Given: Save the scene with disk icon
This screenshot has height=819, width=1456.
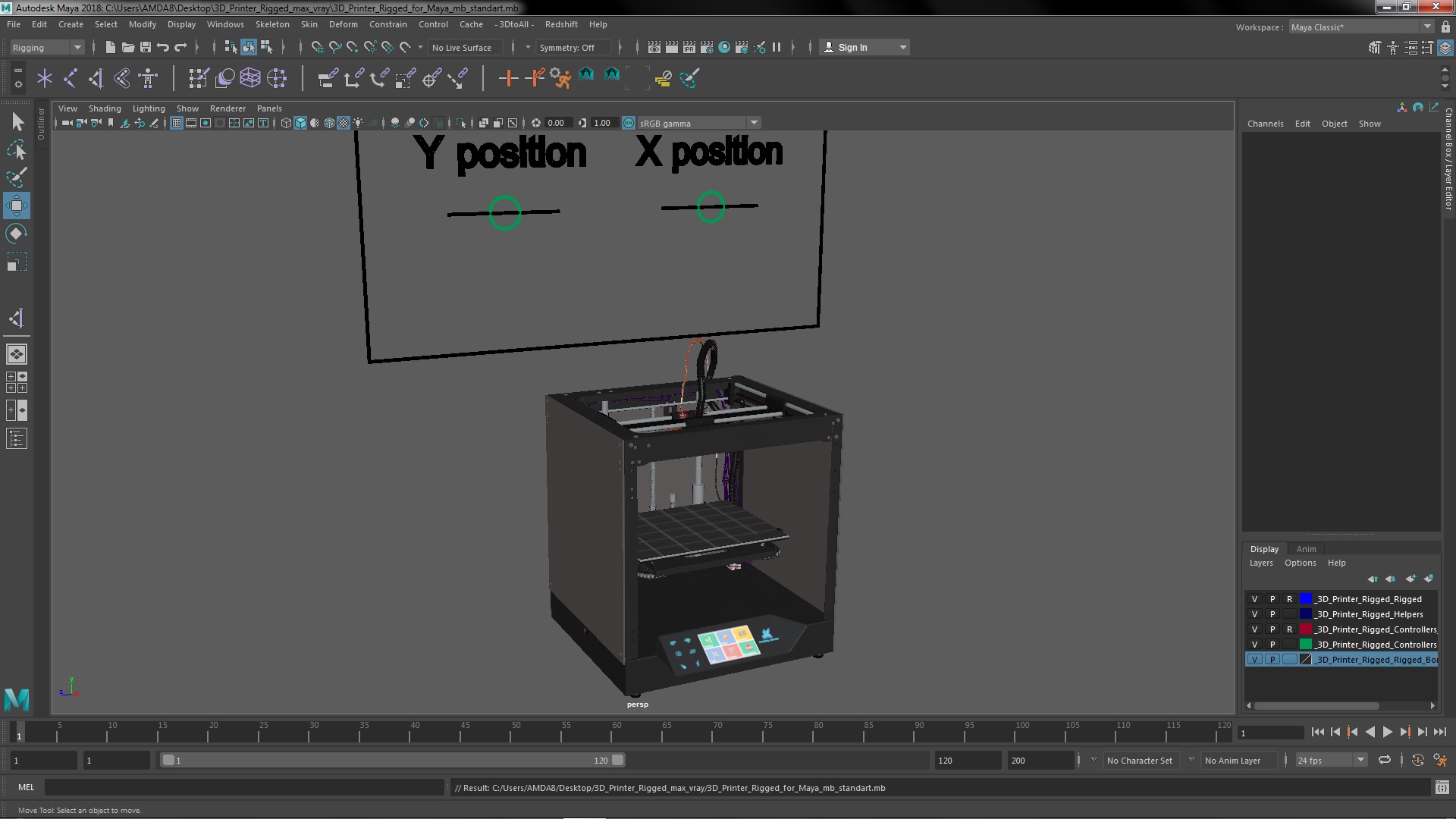Looking at the screenshot, I should pos(146,47).
